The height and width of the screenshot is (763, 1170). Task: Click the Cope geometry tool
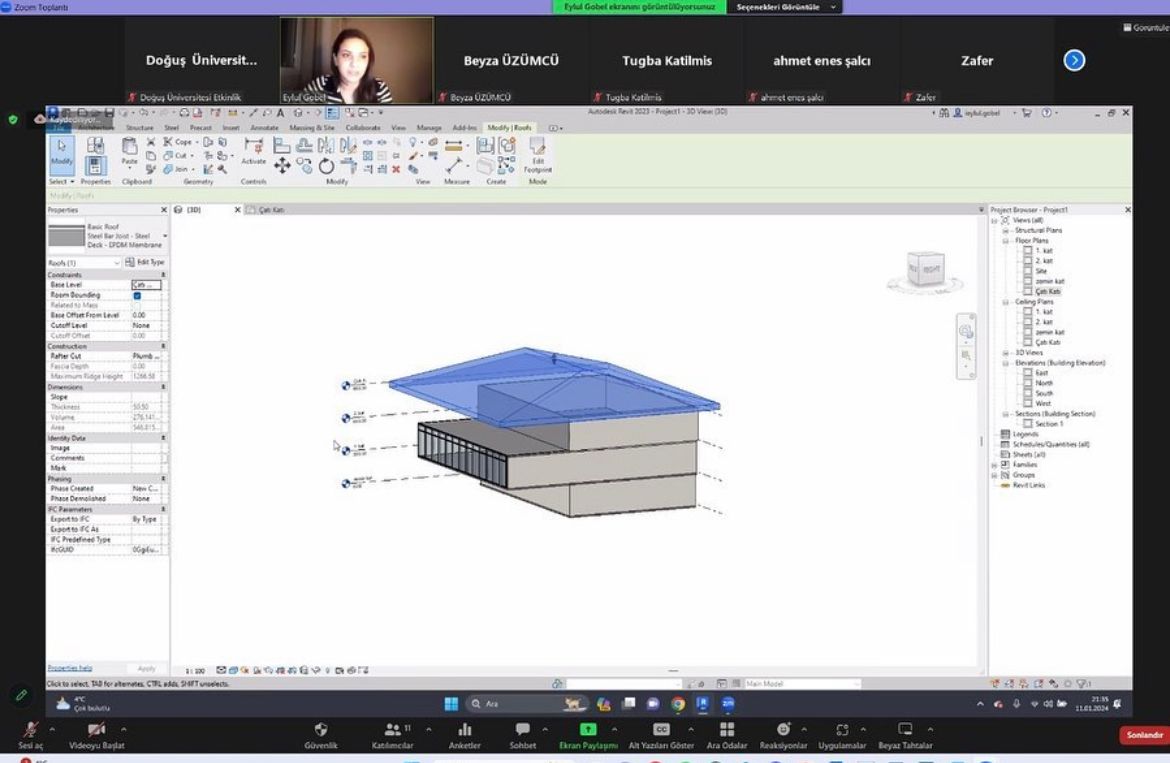pyautogui.click(x=178, y=142)
